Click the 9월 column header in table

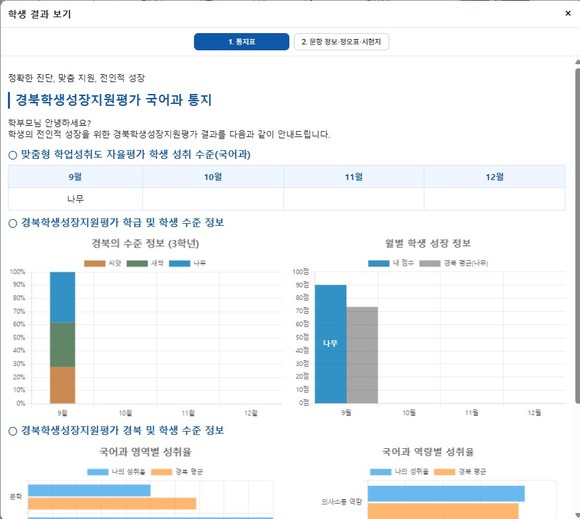coord(75,177)
